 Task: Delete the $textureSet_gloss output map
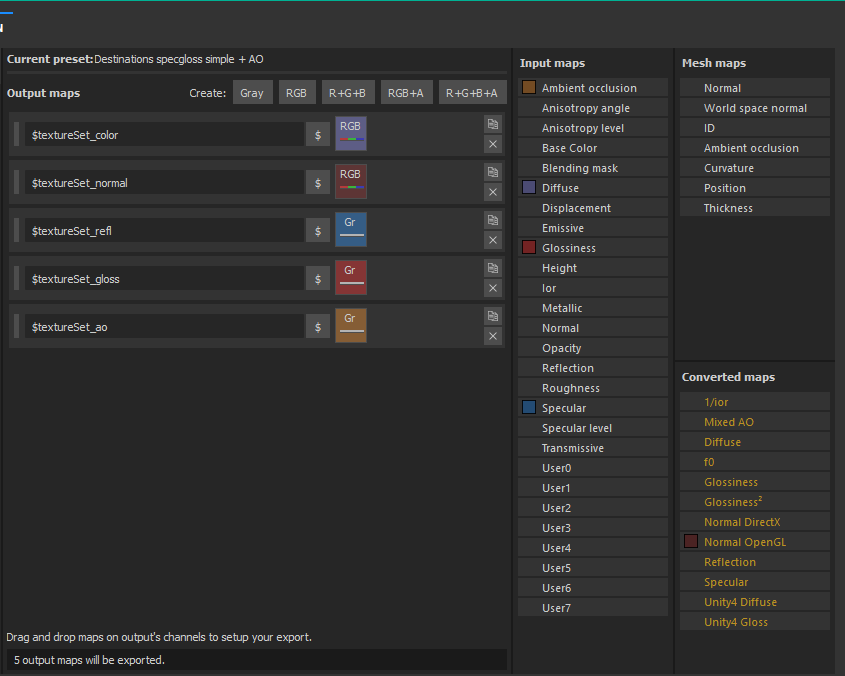tap(493, 288)
